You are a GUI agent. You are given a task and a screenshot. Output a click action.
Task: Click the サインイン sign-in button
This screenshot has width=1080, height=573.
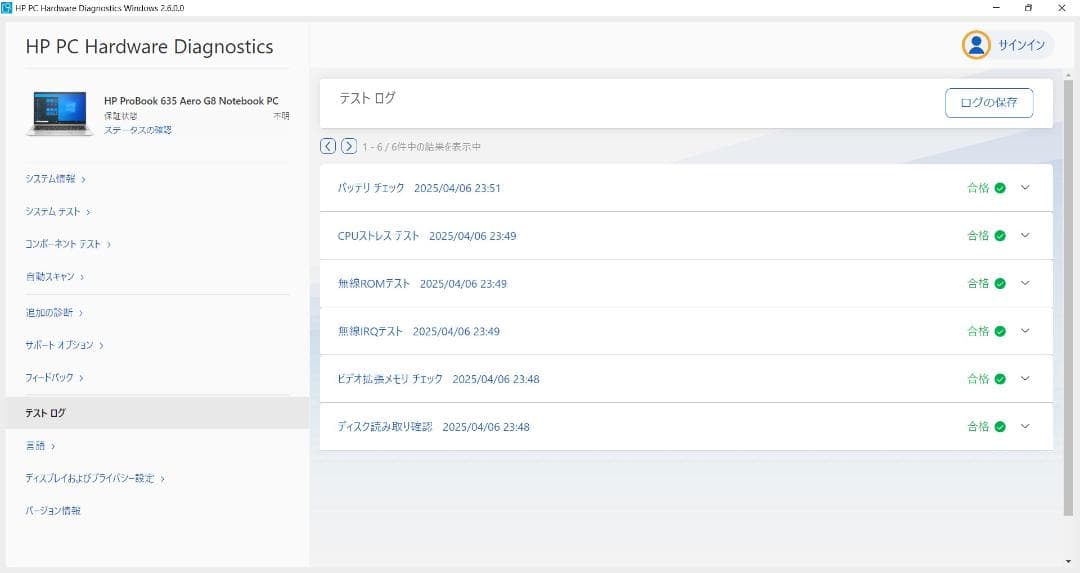[1020, 45]
